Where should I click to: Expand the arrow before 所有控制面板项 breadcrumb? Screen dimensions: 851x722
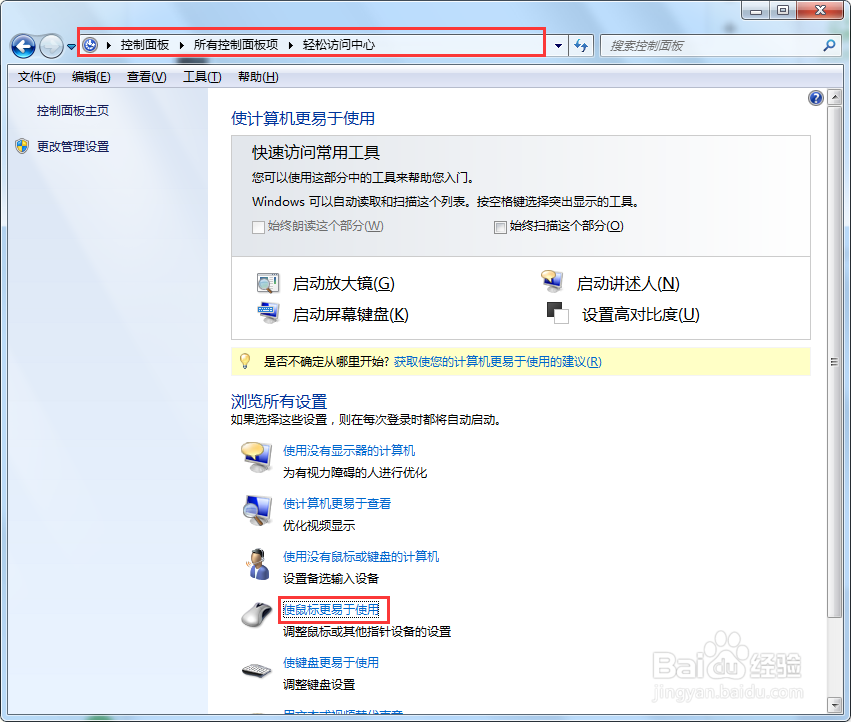(182, 45)
